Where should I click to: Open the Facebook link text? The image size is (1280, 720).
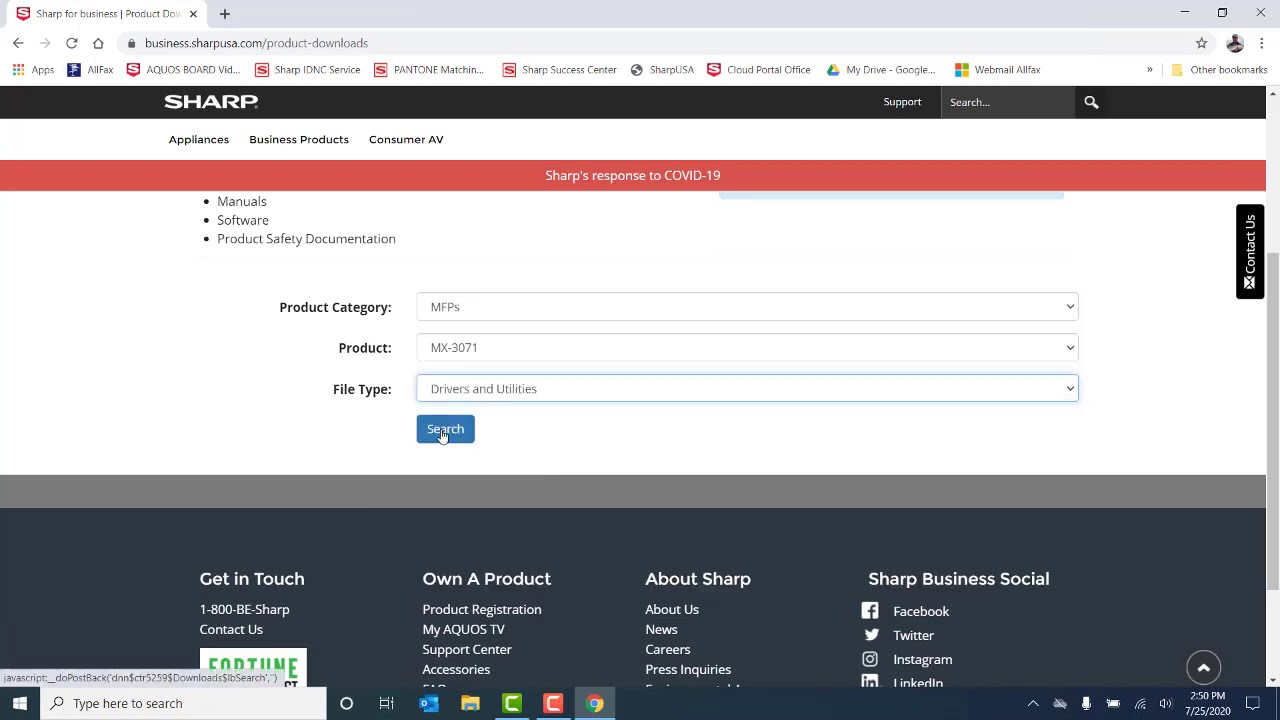[x=921, y=611]
